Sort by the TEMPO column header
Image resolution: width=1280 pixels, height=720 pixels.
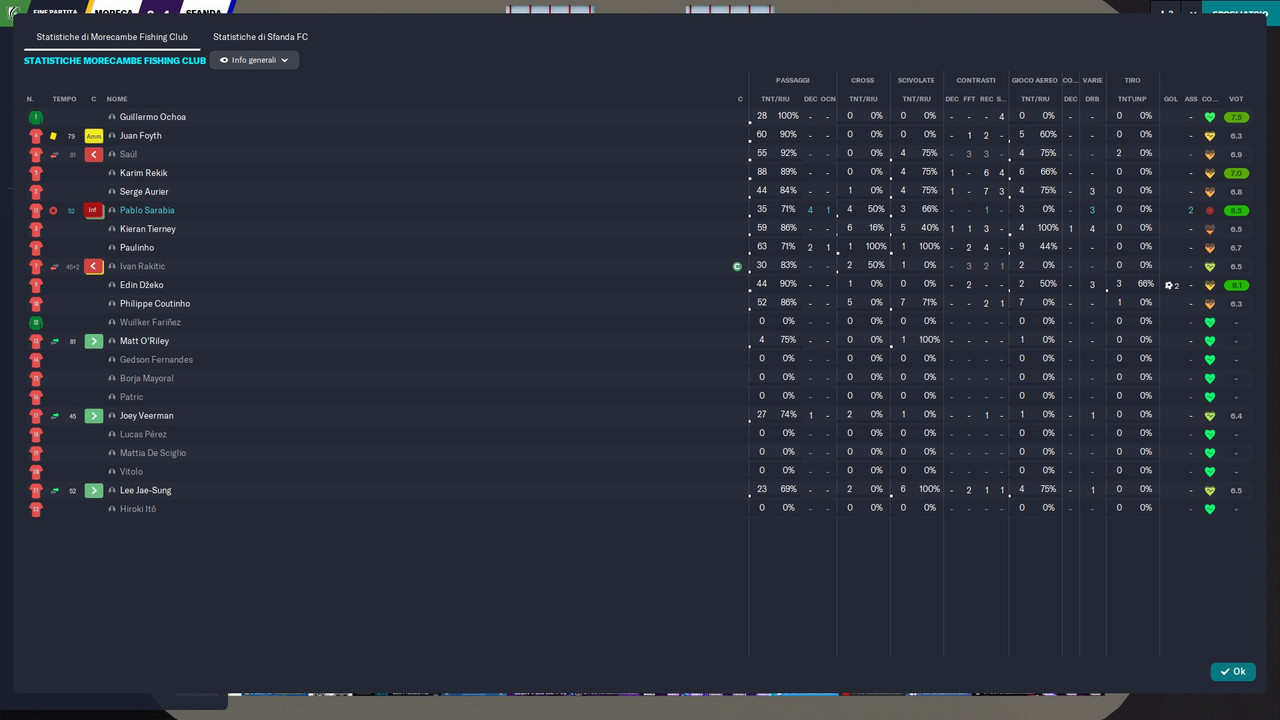tap(64, 99)
